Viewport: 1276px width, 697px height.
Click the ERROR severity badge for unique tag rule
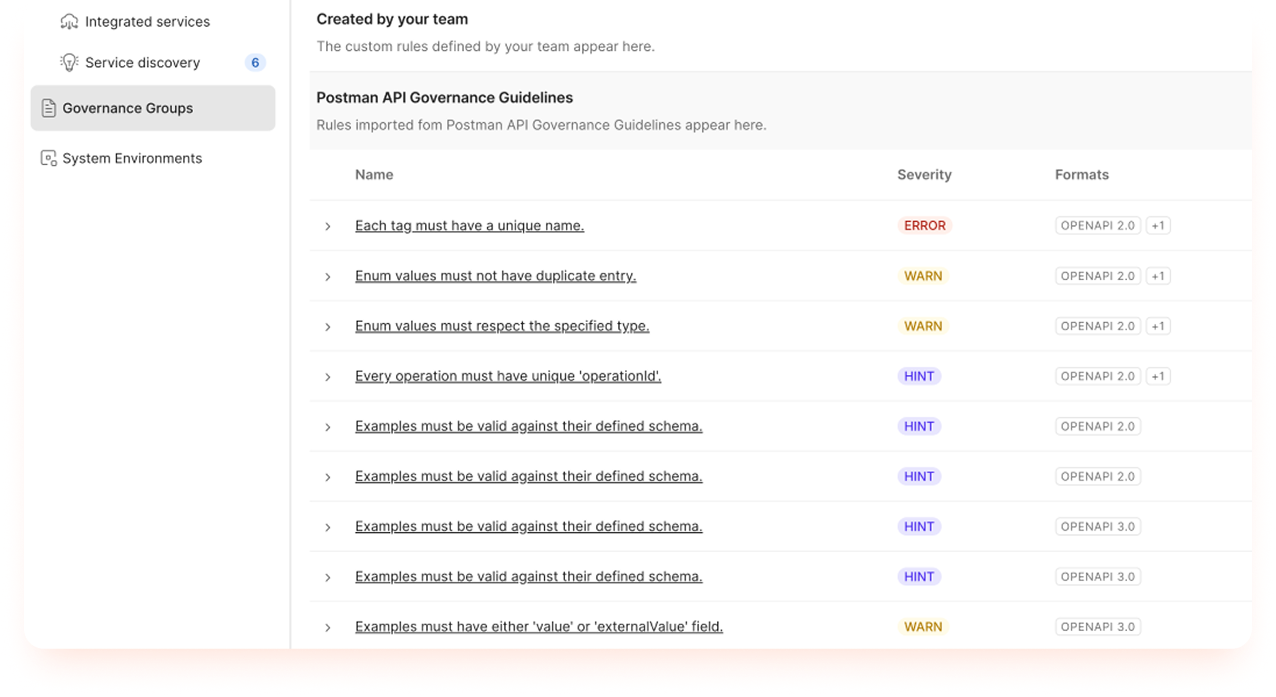click(924, 225)
